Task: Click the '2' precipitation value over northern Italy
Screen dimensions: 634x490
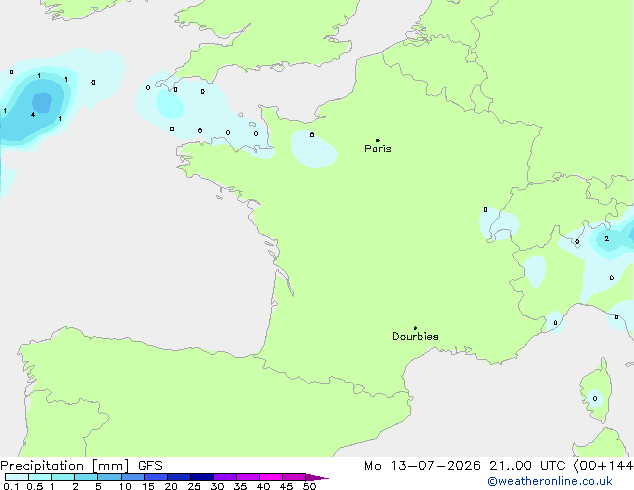Action: click(607, 239)
